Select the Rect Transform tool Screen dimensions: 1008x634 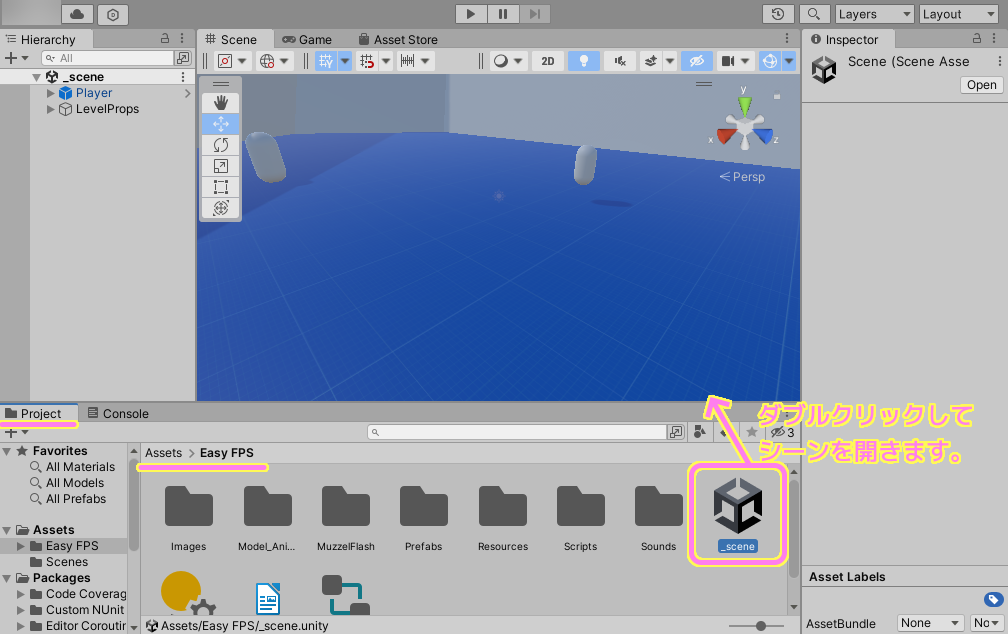click(x=220, y=187)
